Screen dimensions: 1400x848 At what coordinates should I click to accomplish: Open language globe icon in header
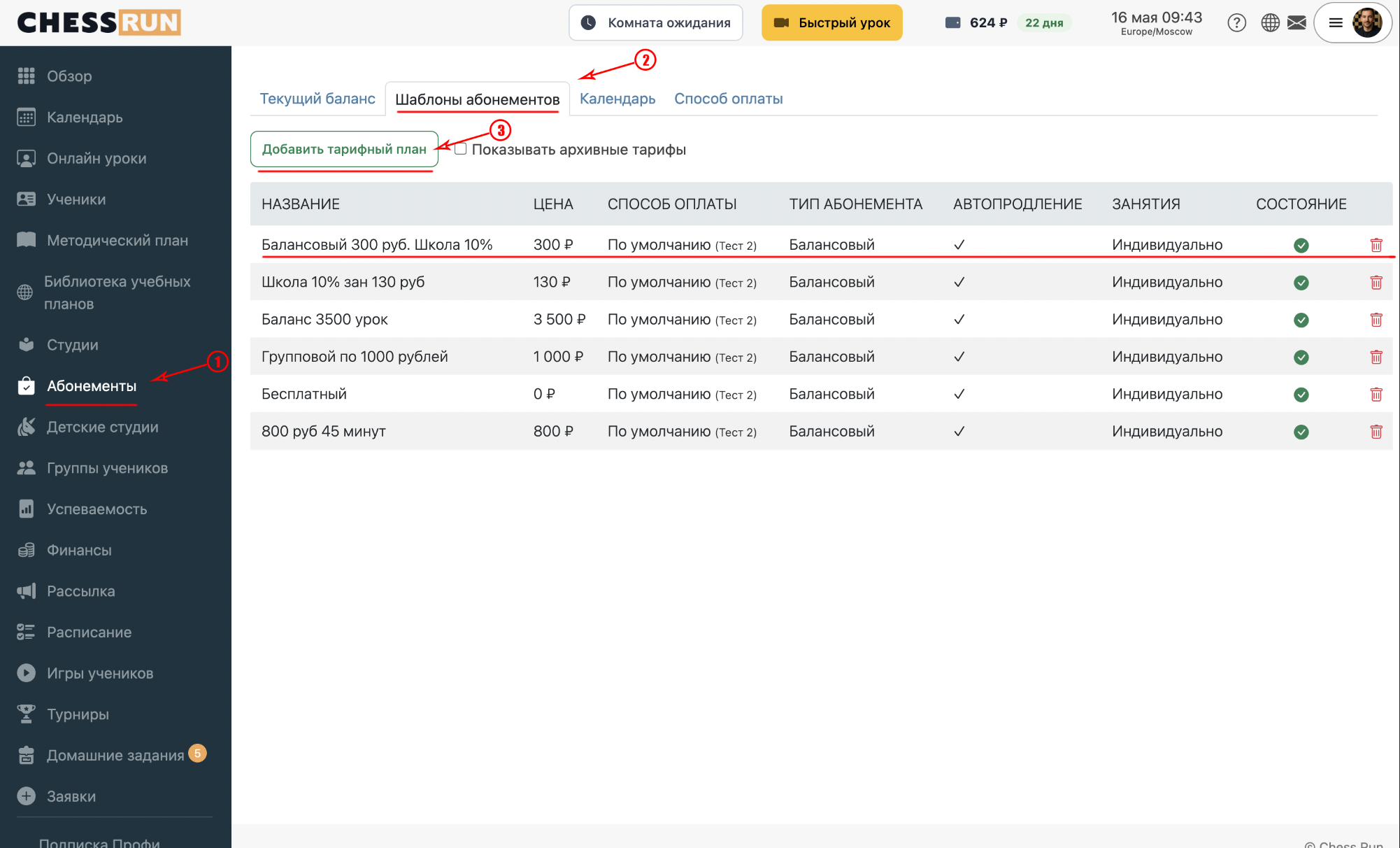tap(1270, 23)
